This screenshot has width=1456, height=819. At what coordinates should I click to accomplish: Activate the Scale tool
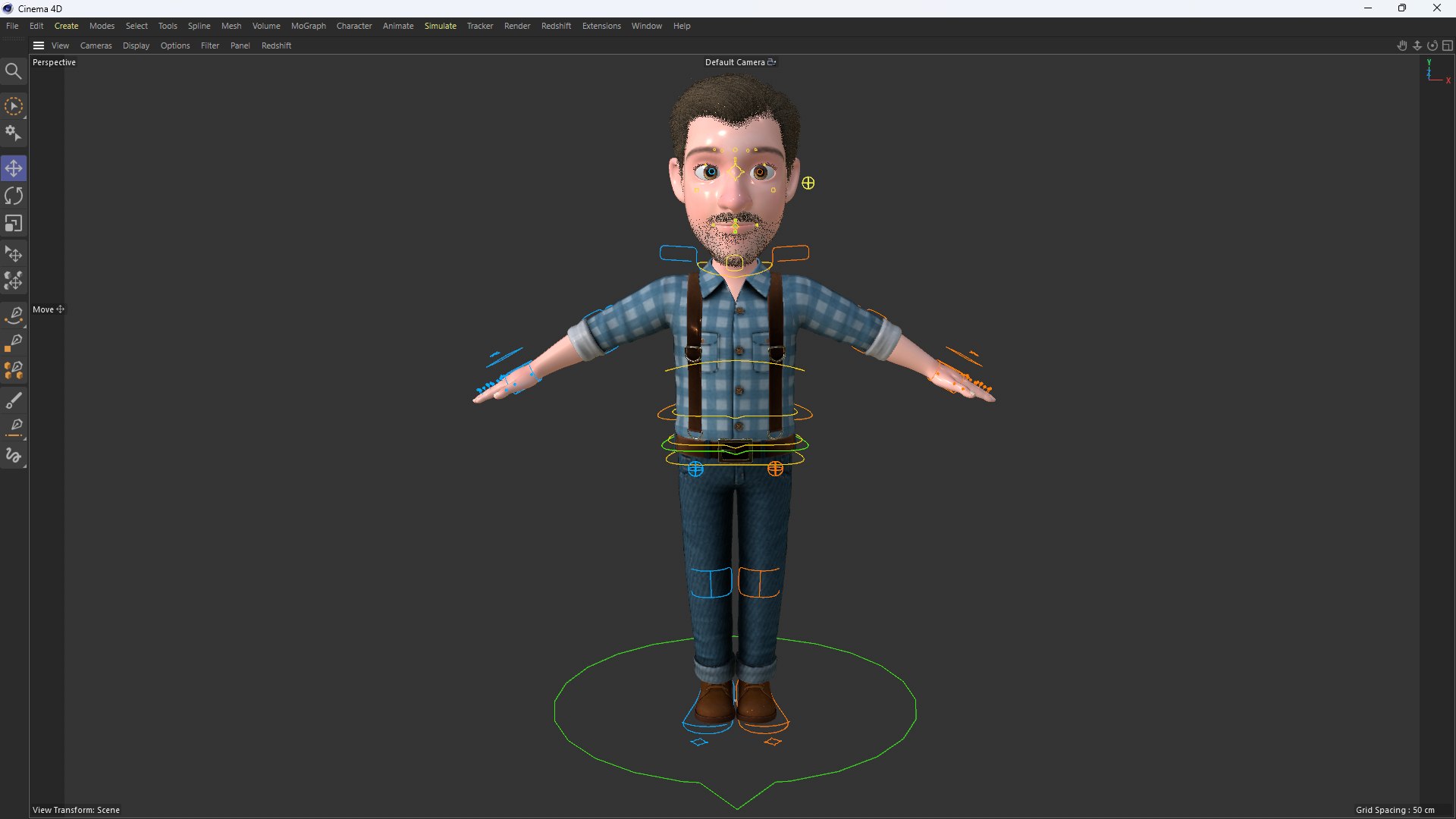click(14, 224)
